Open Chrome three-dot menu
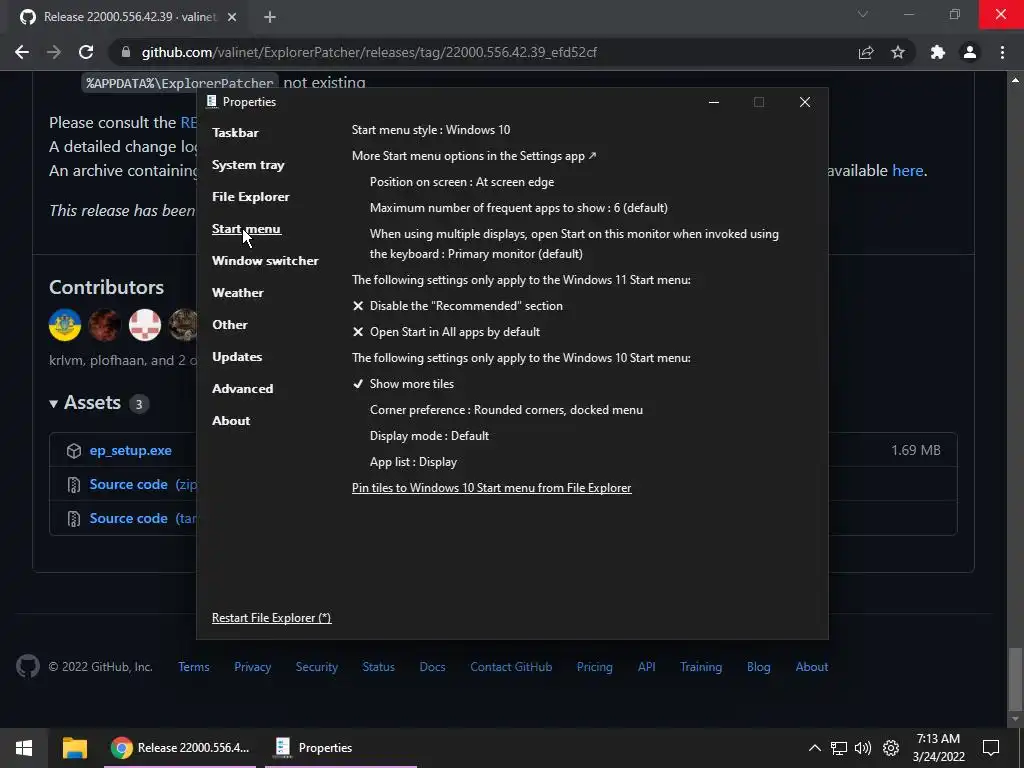The width and height of the screenshot is (1024, 768). point(1002,52)
